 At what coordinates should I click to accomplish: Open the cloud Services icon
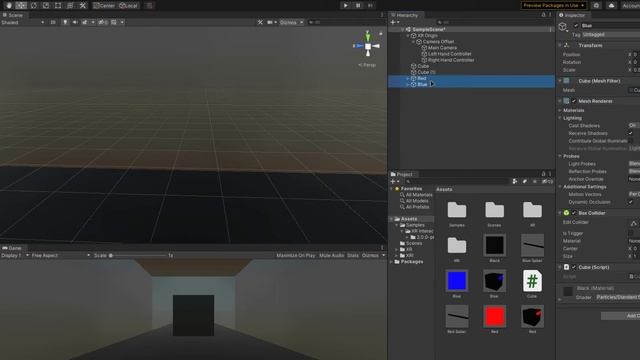611,5
